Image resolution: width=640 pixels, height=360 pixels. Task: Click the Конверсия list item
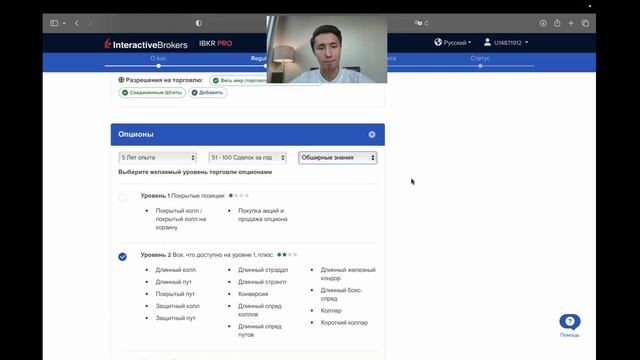[x=253, y=294]
